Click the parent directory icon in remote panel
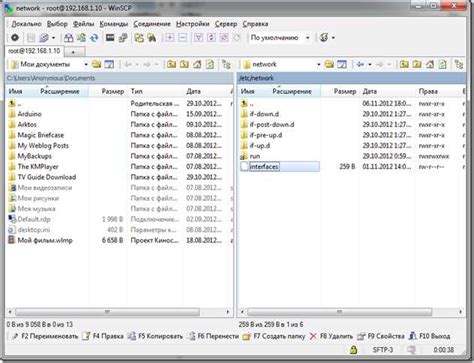 [x=404, y=64]
